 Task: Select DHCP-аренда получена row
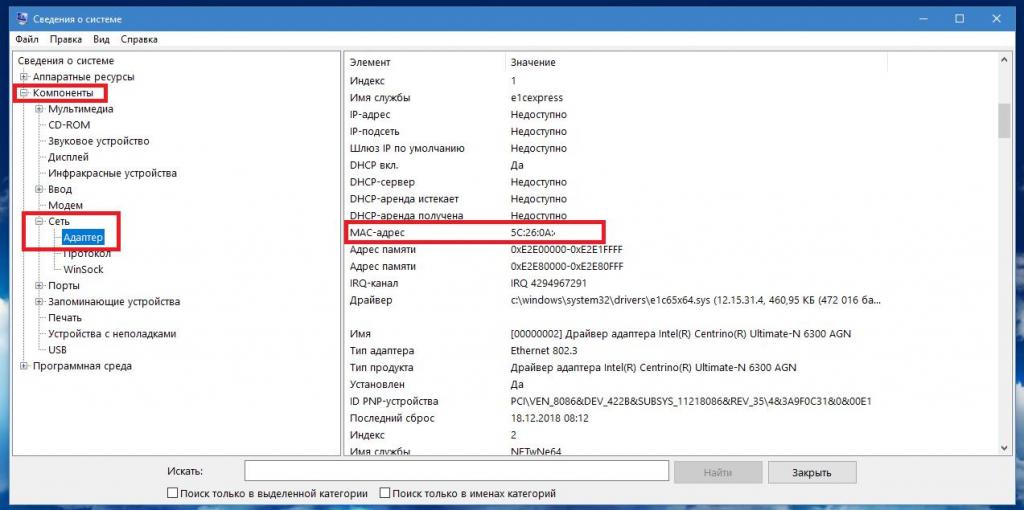614,215
